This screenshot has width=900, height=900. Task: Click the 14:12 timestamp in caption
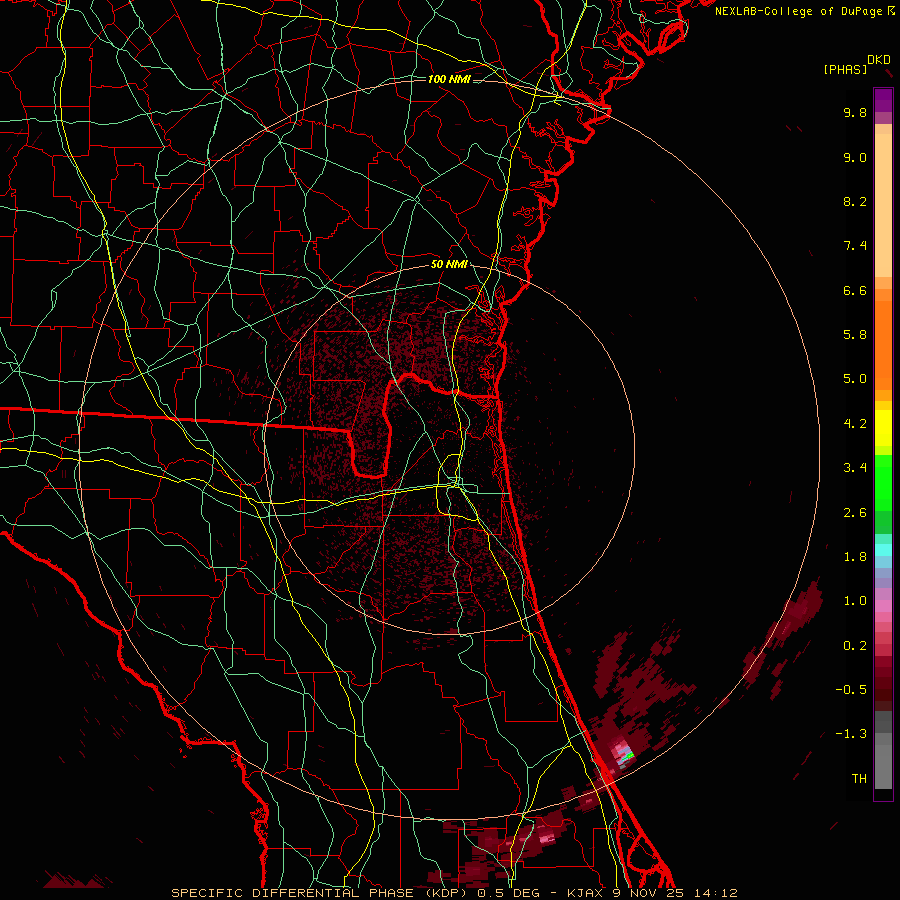715,893
